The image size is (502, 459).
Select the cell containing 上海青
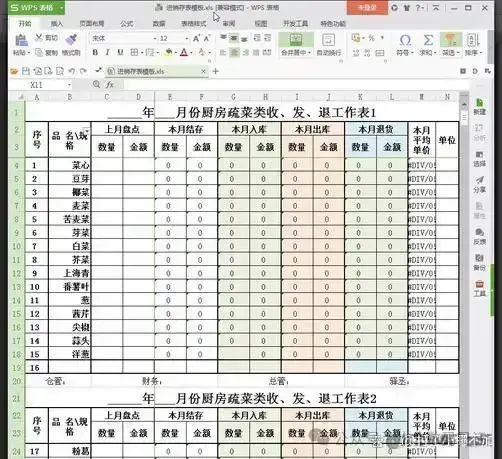point(70,273)
